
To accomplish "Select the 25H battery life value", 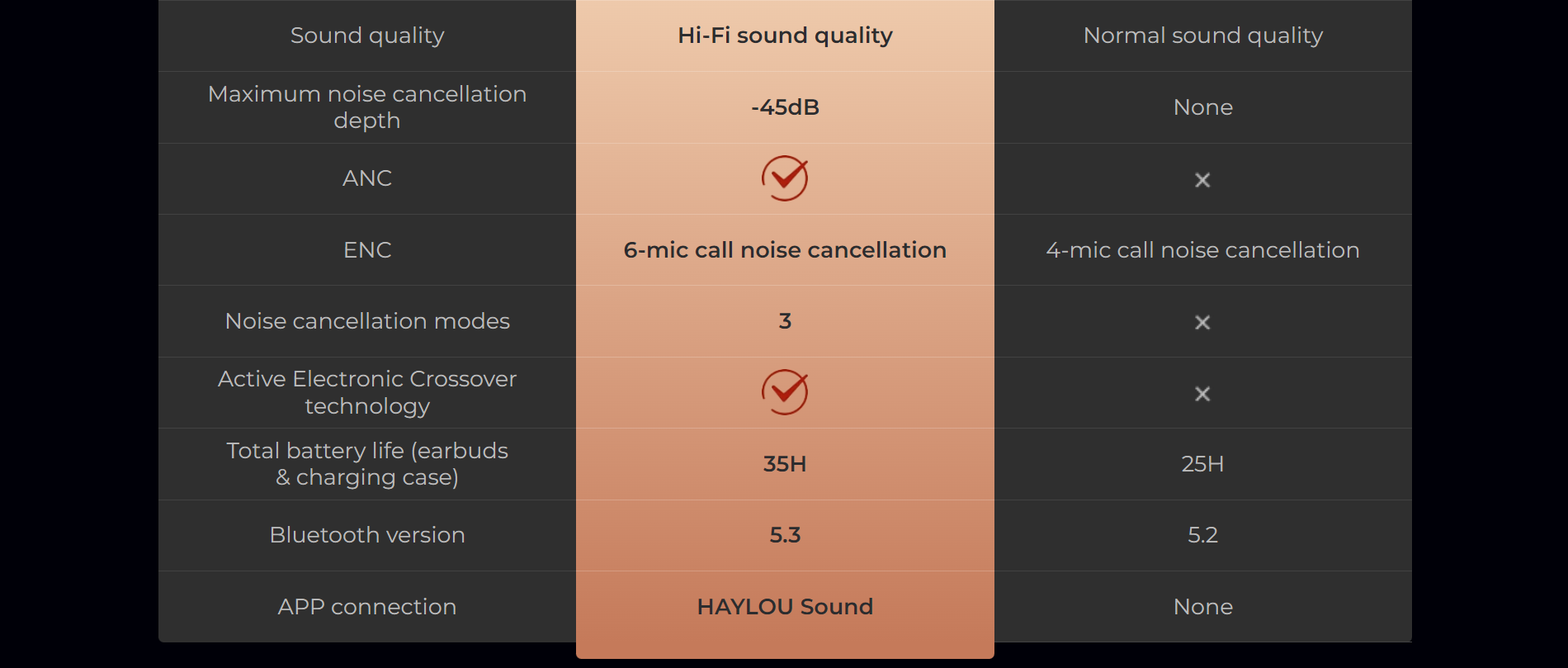I will pyautogui.click(x=1202, y=464).
